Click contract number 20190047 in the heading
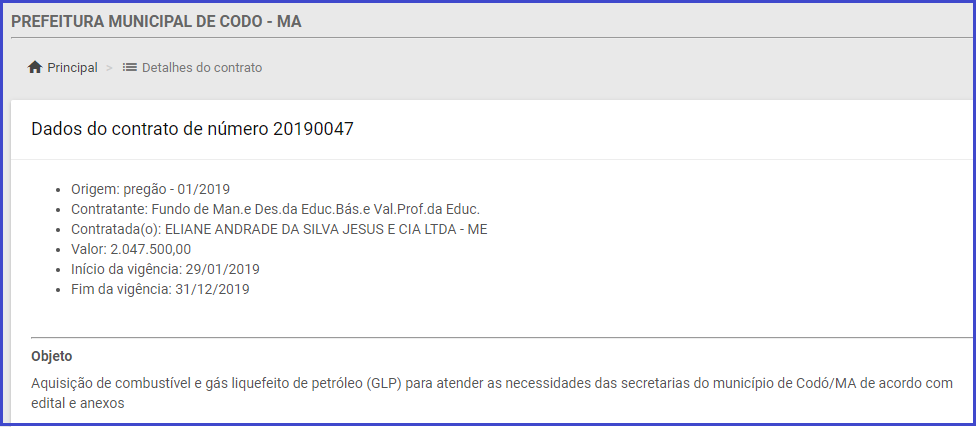 [x=313, y=129]
